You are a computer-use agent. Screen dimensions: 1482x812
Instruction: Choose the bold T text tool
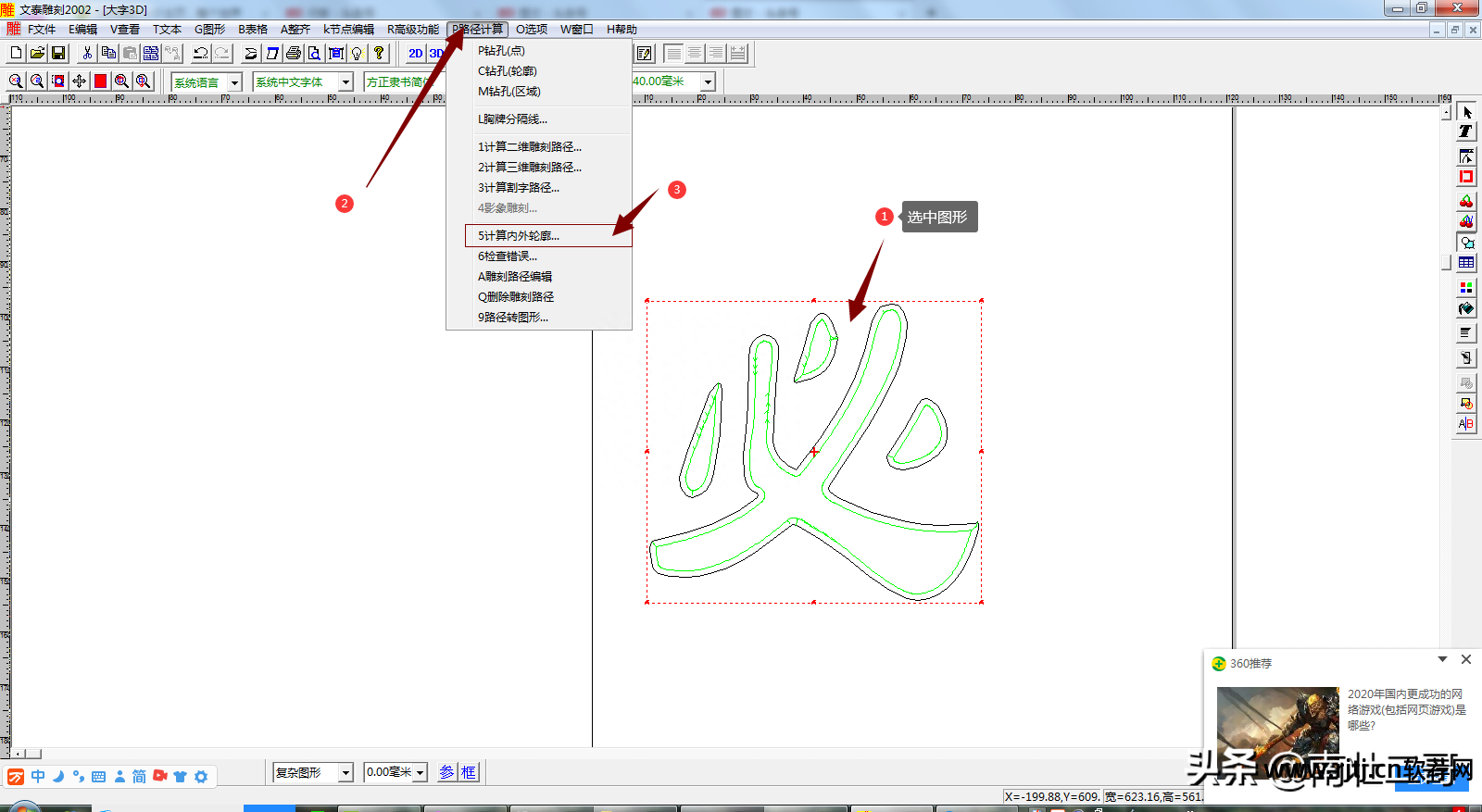1466,132
